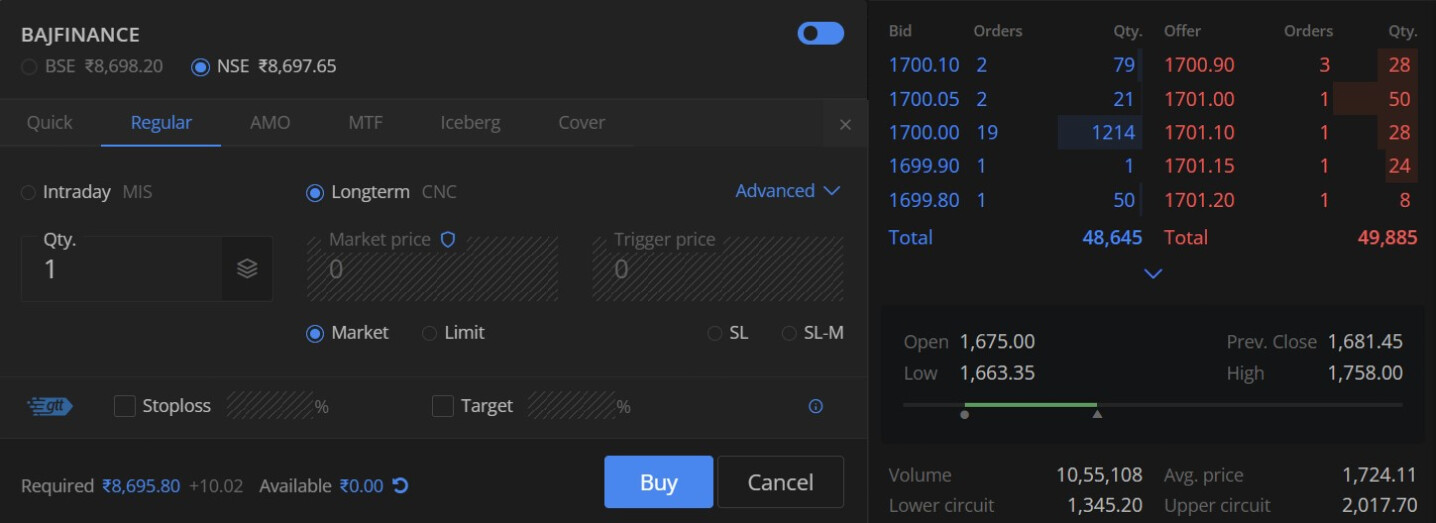
Task: Select SL-M order type
Action: [x=789, y=333]
